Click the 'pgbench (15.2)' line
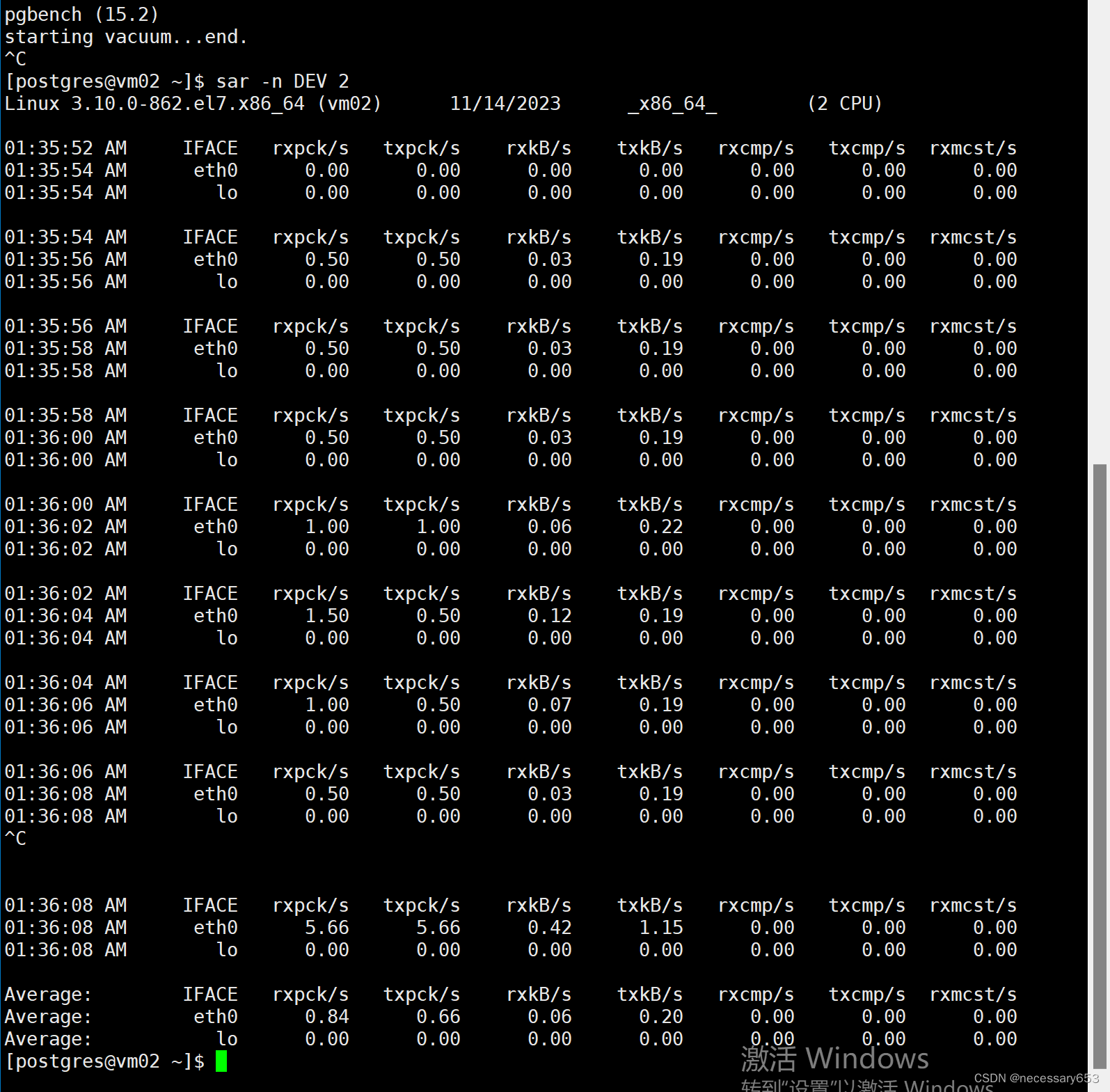The image size is (1110, 1092). (x=82, y=15)
